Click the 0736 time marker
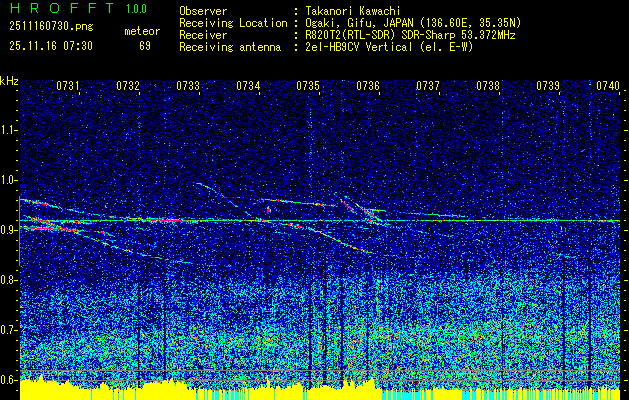Viewport: 629px width, 400px height. click(368, 85)
